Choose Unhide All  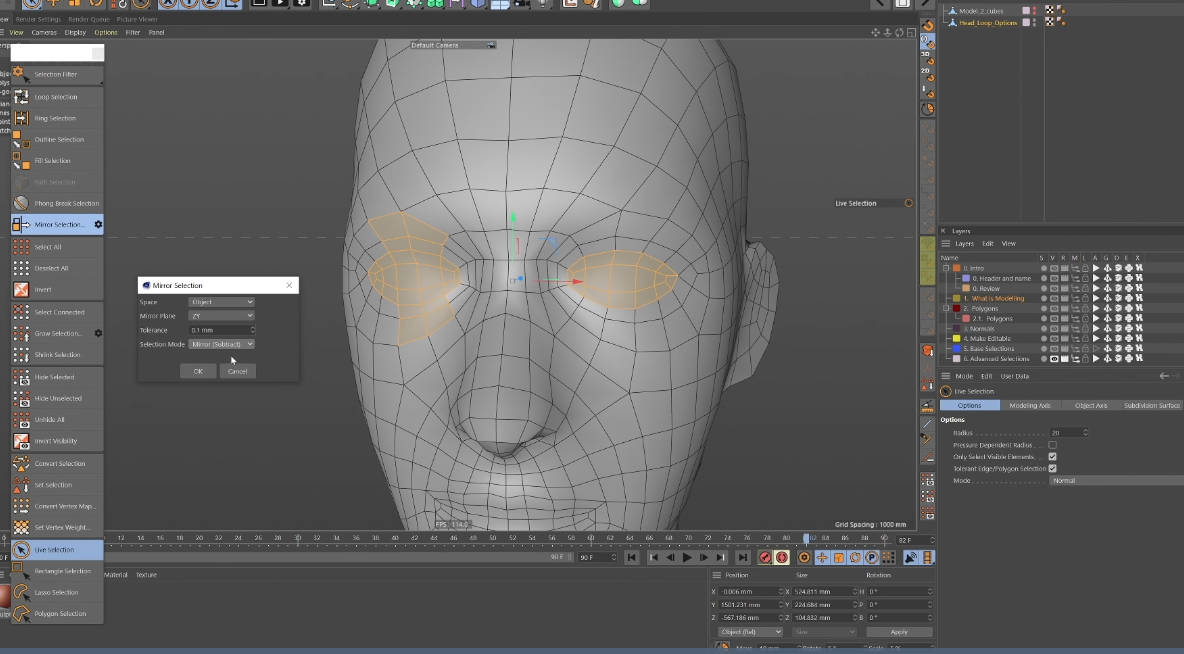pos(57,419)
